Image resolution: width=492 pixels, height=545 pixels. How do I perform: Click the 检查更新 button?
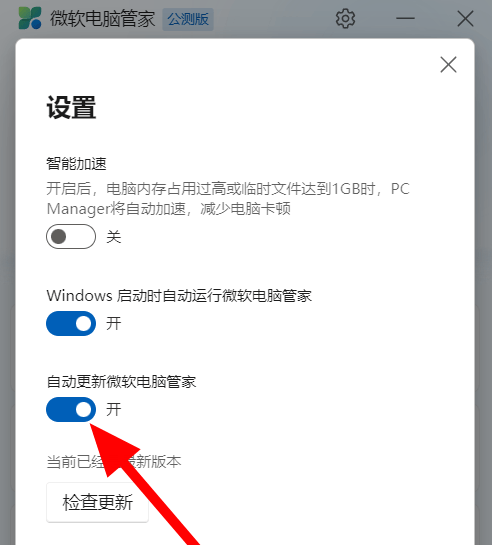tap(98, 502)
